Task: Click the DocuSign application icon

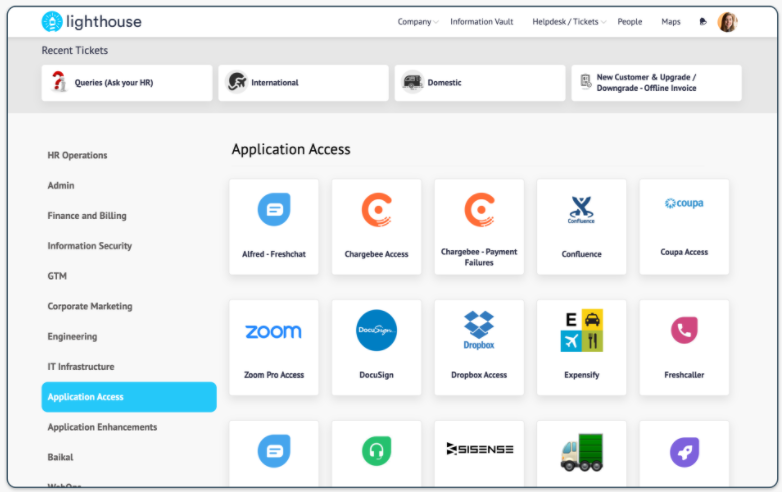Action: click(376, 331)
